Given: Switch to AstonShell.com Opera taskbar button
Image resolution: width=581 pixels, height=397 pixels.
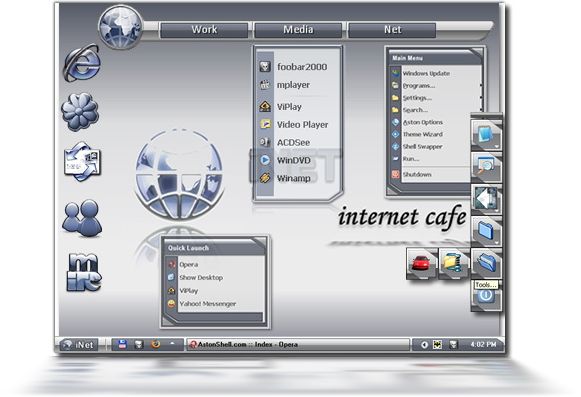Looking at the screenshot, I should tap(298, 345).
